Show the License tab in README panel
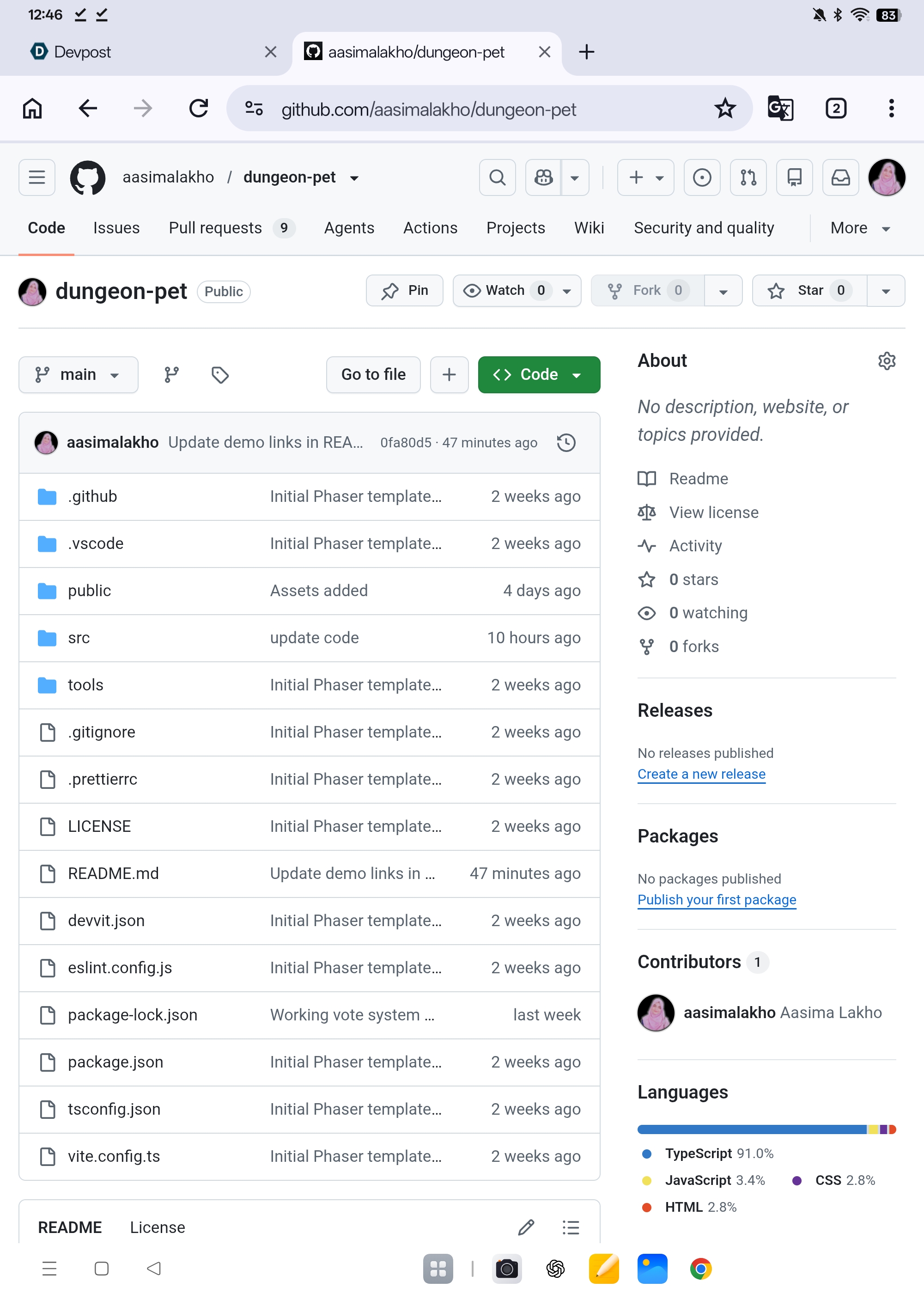Viewport: 924px width, 1294px height. 158,1227
